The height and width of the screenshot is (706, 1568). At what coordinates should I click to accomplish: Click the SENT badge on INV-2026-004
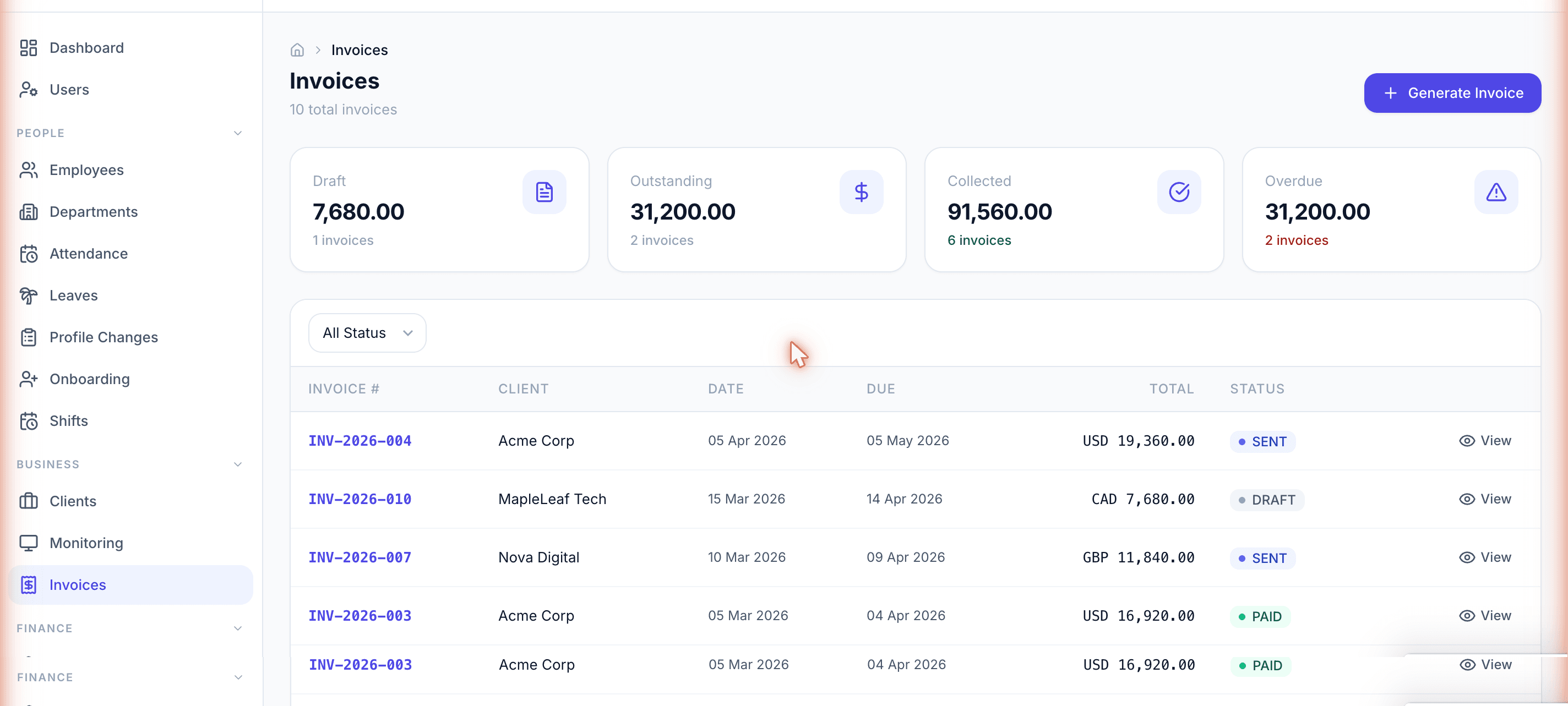(1262, 441)
